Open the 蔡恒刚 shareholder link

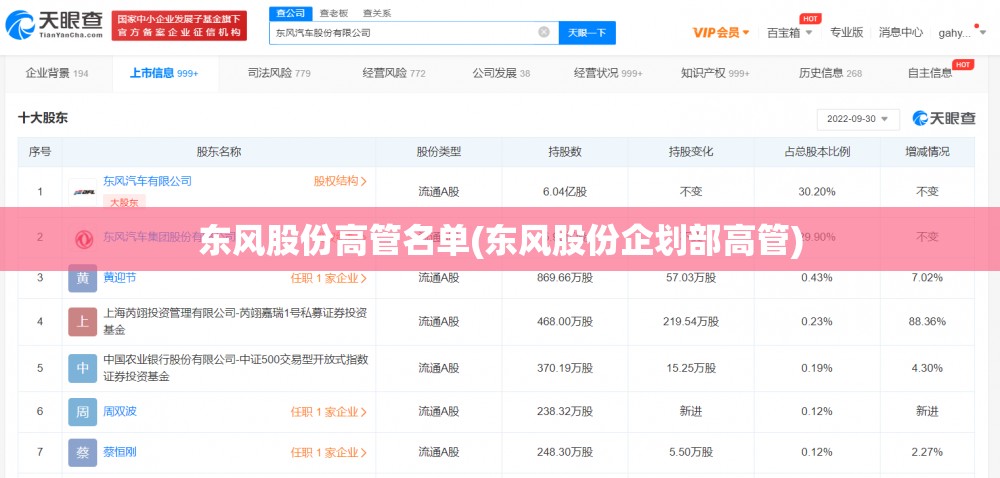[x=120, y=453]
